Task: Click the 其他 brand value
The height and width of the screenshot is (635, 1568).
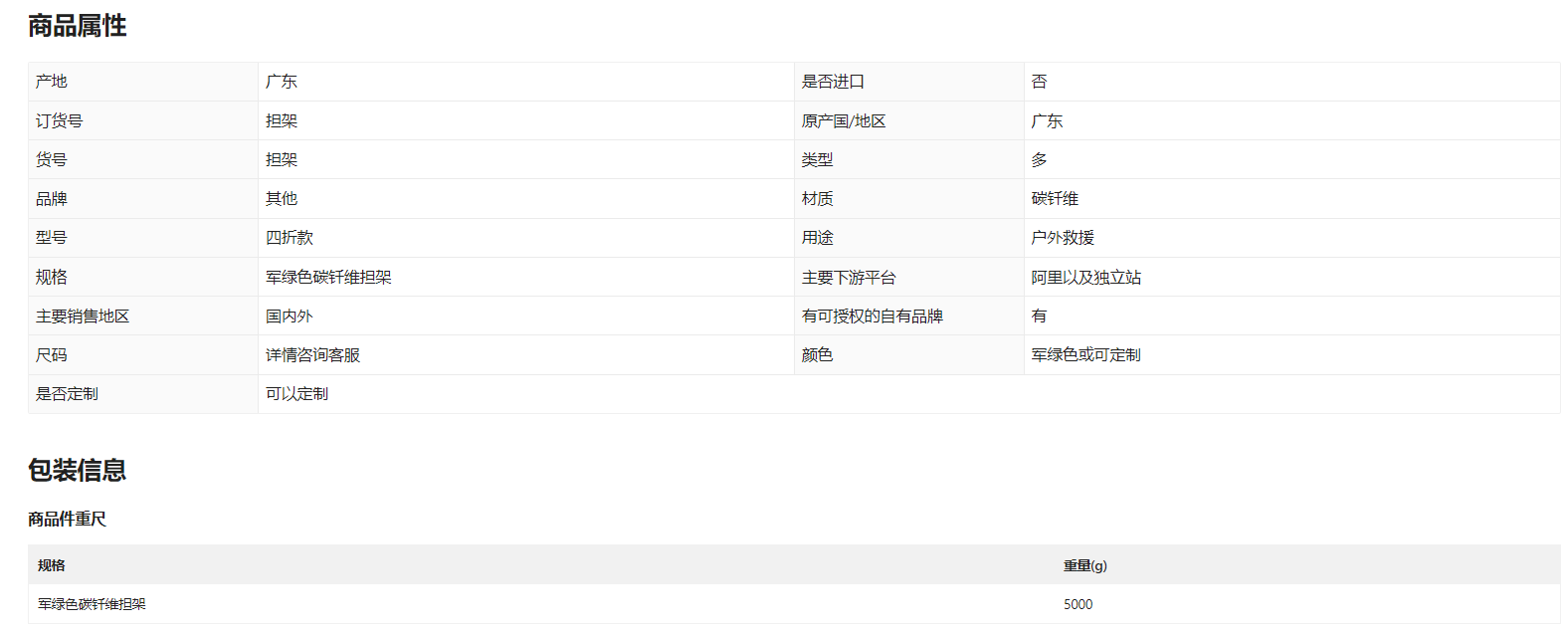Action: coord(282,199)
